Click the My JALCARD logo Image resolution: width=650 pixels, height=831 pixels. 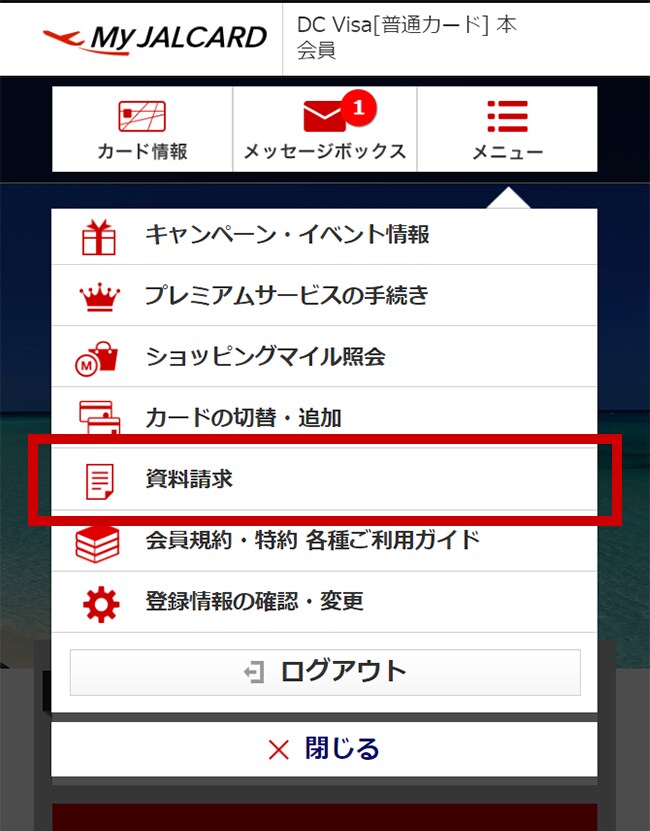pos(155,39)
